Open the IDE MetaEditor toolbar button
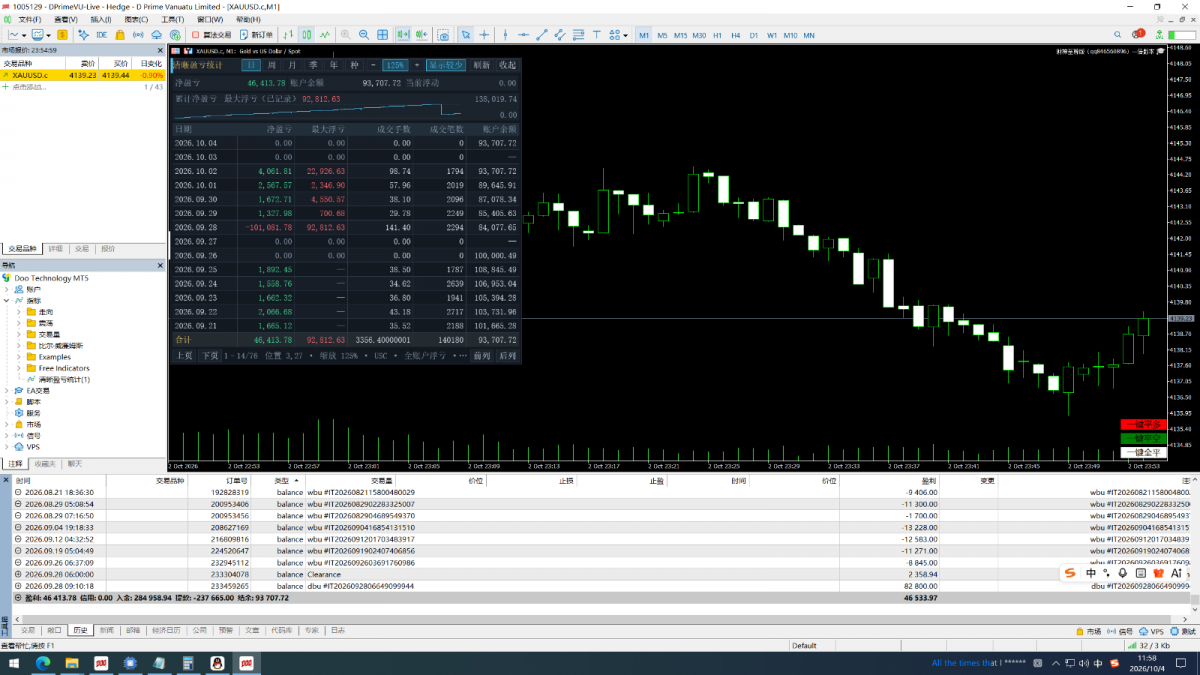Viewport: 1200px width, 675px height. coord(102,35)
